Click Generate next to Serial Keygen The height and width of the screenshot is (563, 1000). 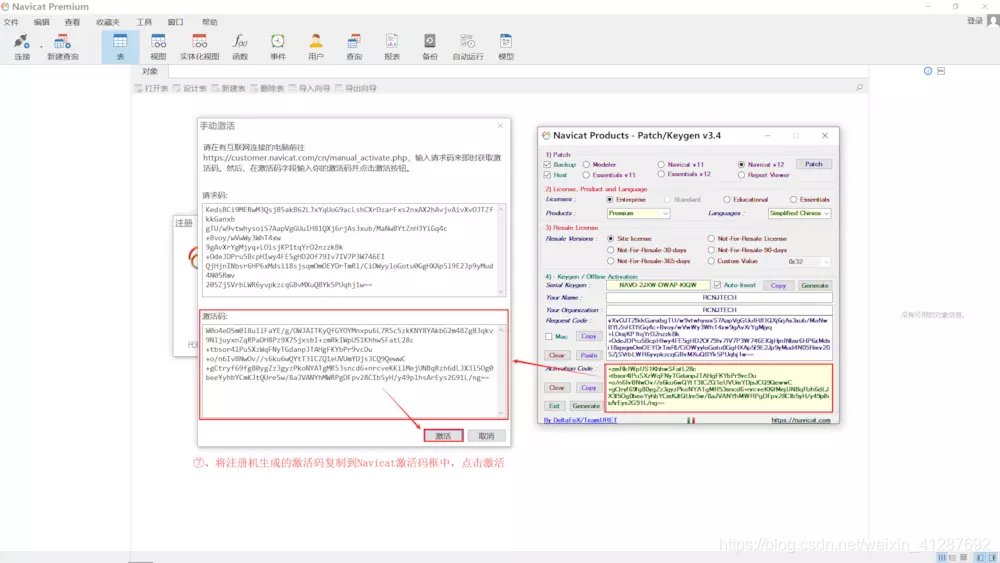point(814,285)
